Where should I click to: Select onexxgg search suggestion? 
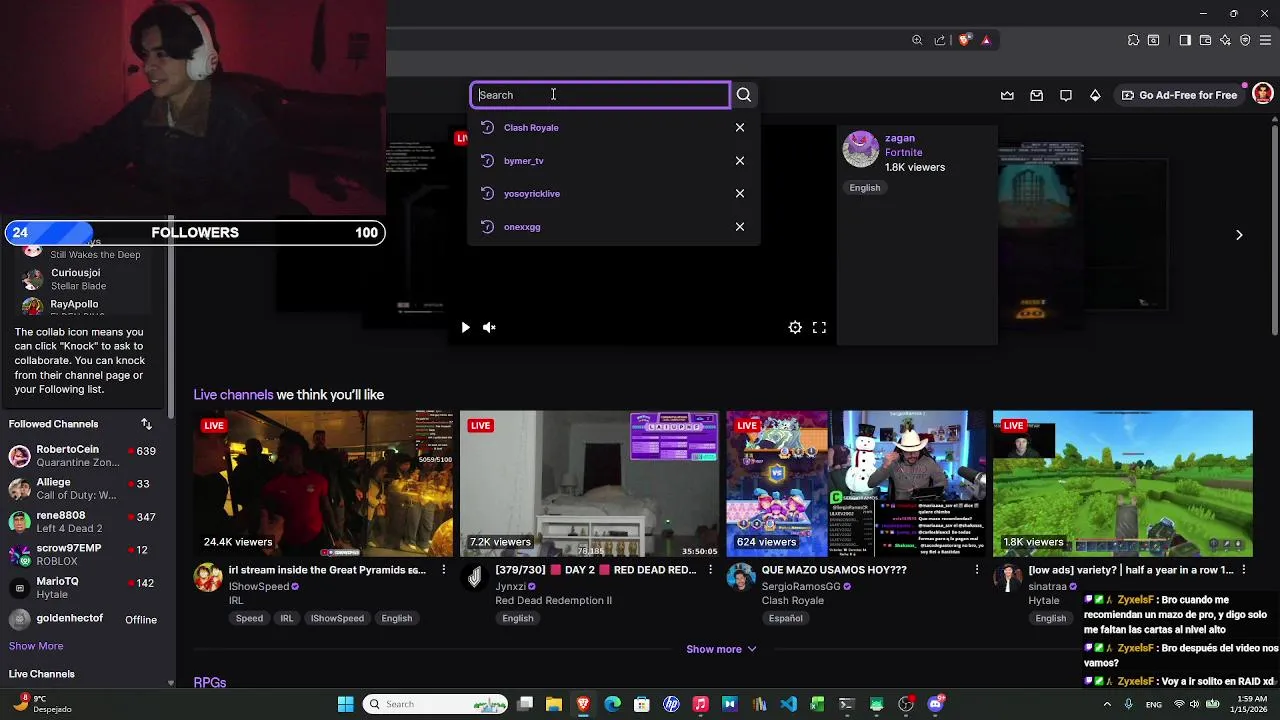coord(522,227)
